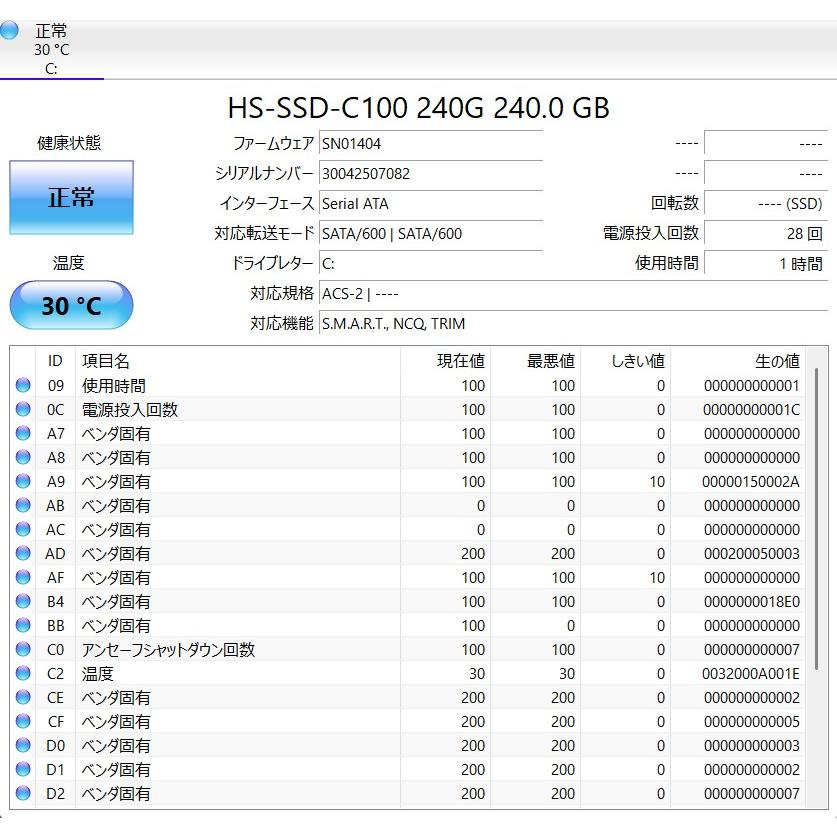
Task: Click the status icon for row AB
Action: [x=23, y=505]
